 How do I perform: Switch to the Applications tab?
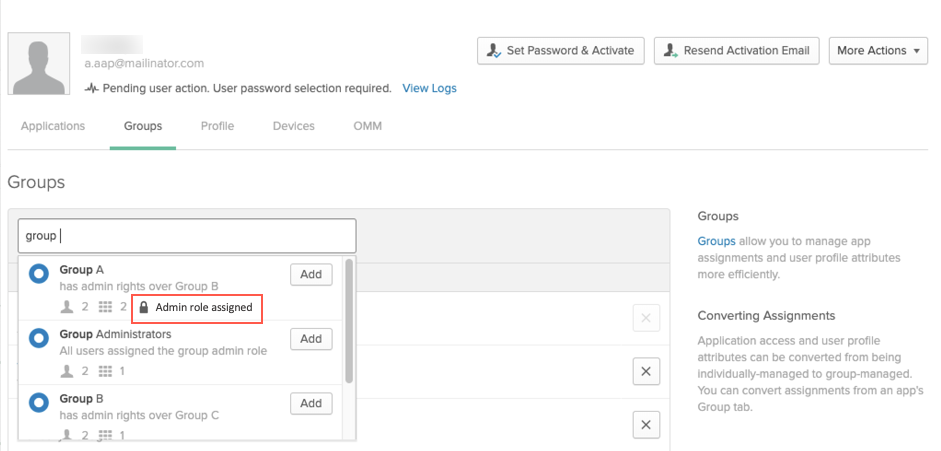tap(53, 127)
